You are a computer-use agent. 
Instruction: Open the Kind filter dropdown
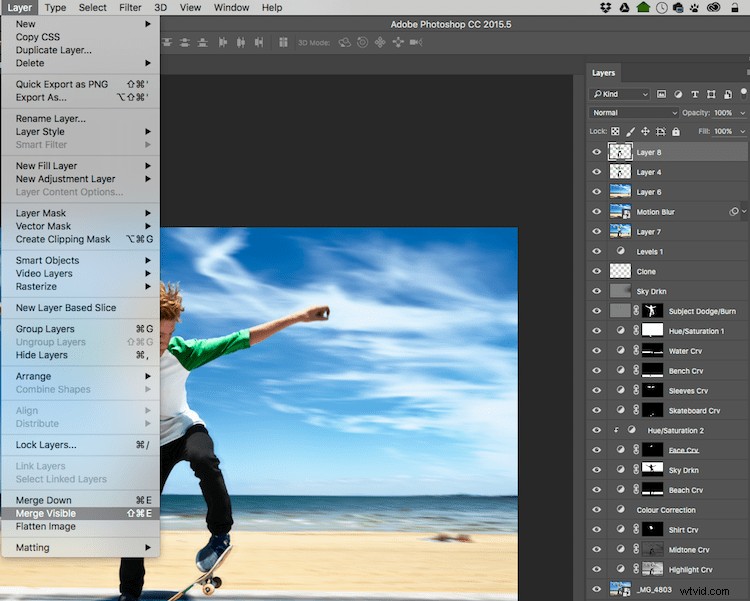click(x=620, y=94)
